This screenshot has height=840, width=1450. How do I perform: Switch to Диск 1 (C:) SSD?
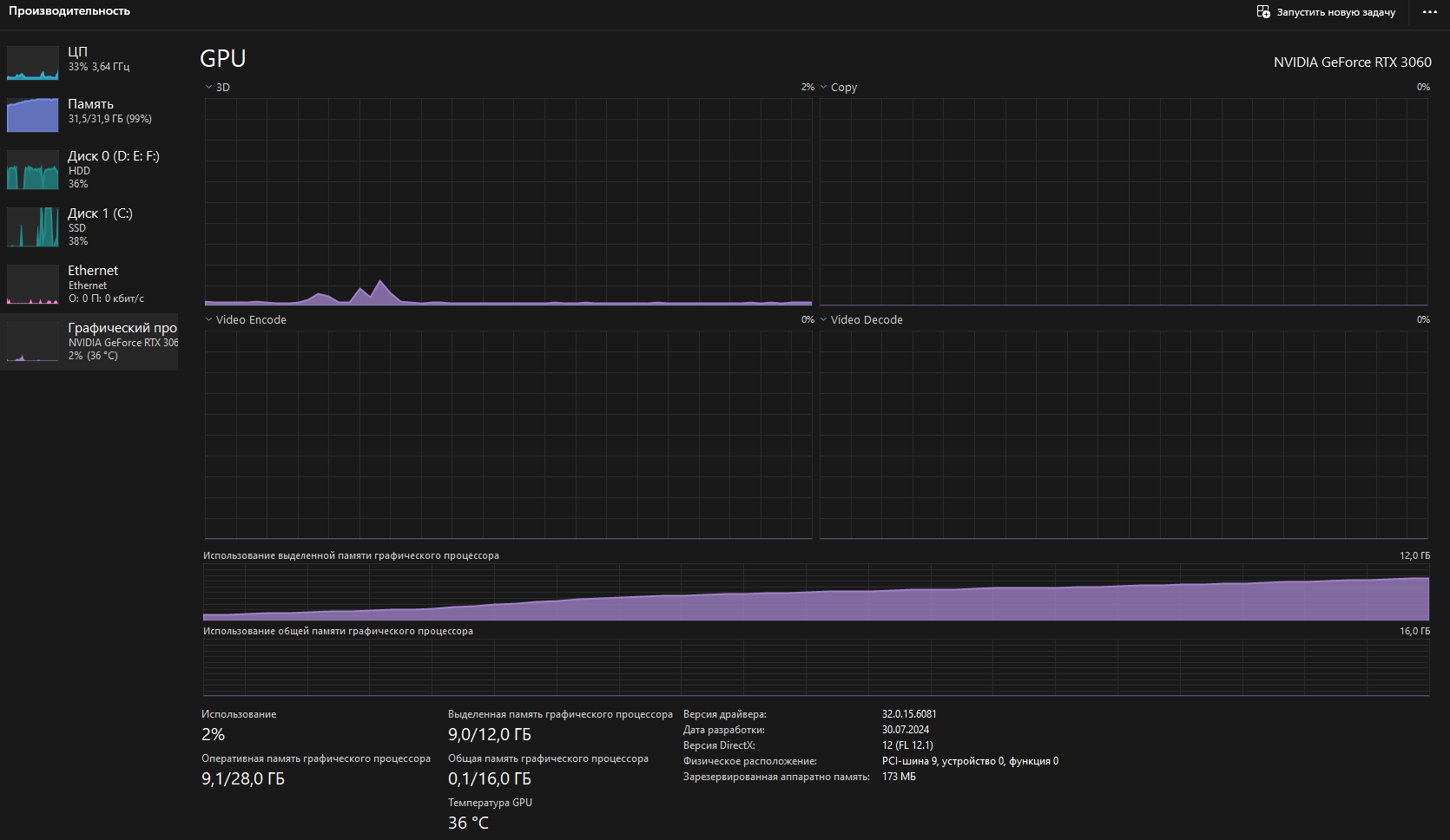click(89, 226)
